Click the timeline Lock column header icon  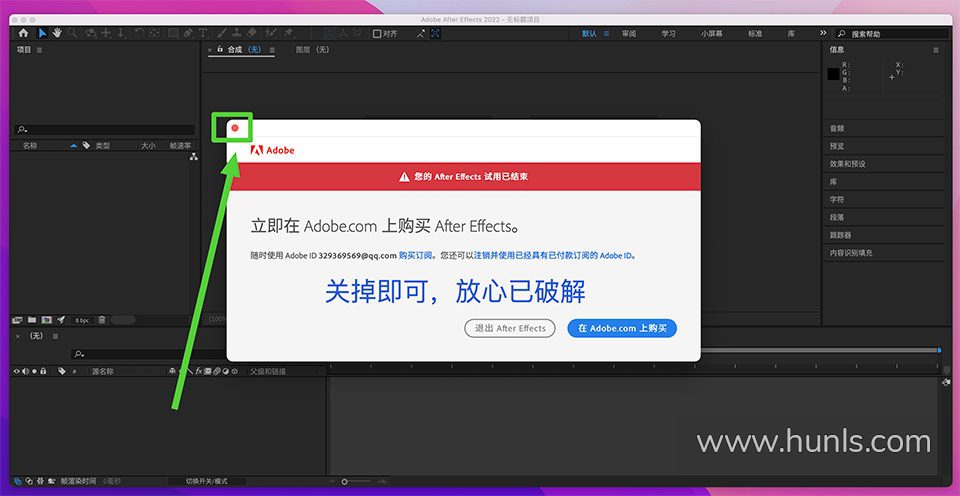pyautogui.click(x=43, y=371)
